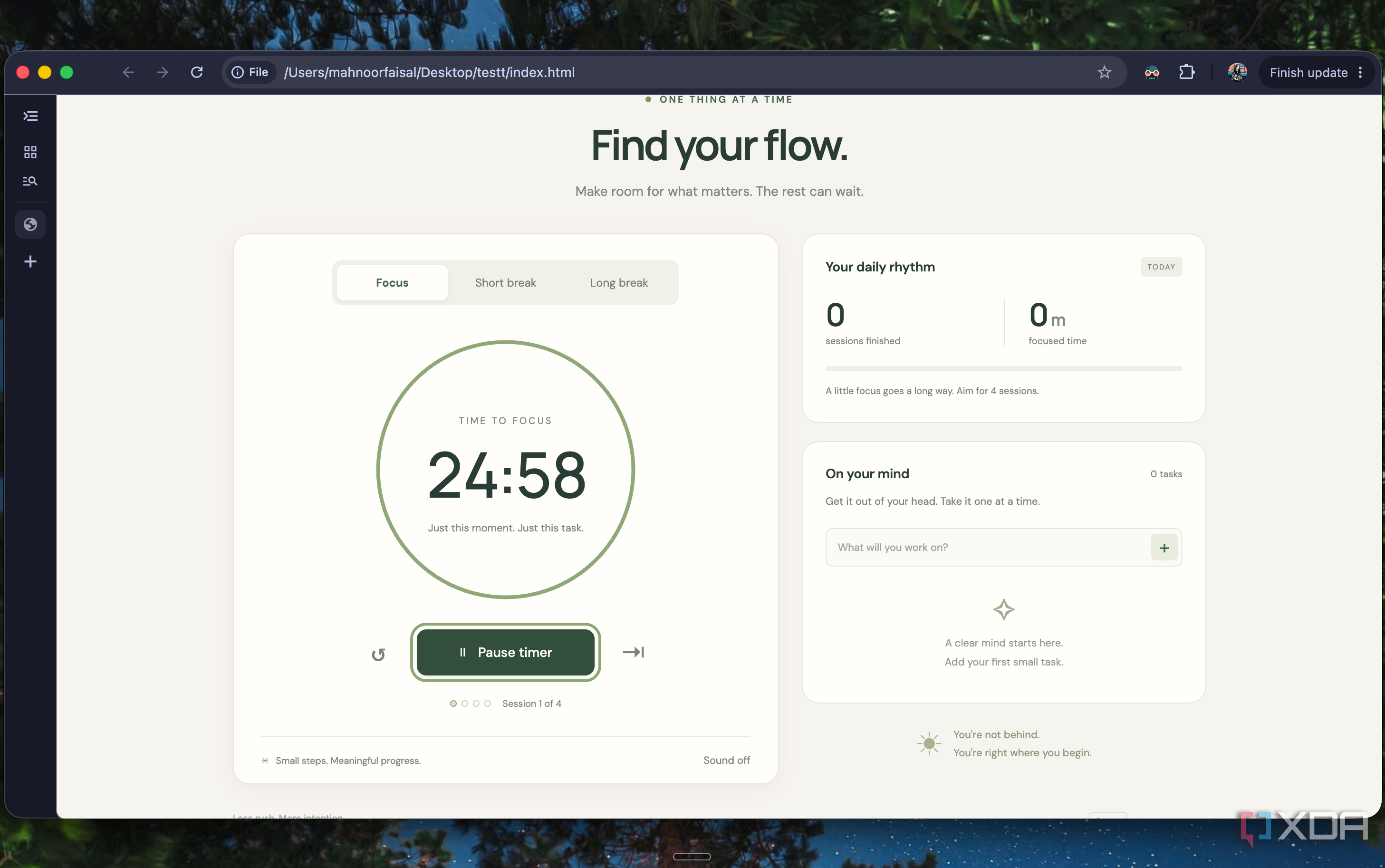1385x868 pixels.
Task: Click 'Small steps. Meaningful progress.' text
Action: [x=348, y=761]
